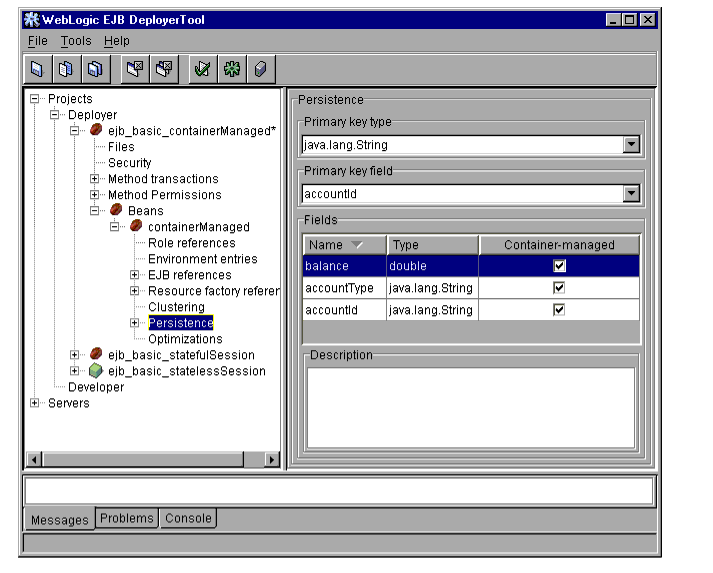The width and height of the screenshot is (713, 573).
Task: Open the Tools menu
Action: click(76, 41)
